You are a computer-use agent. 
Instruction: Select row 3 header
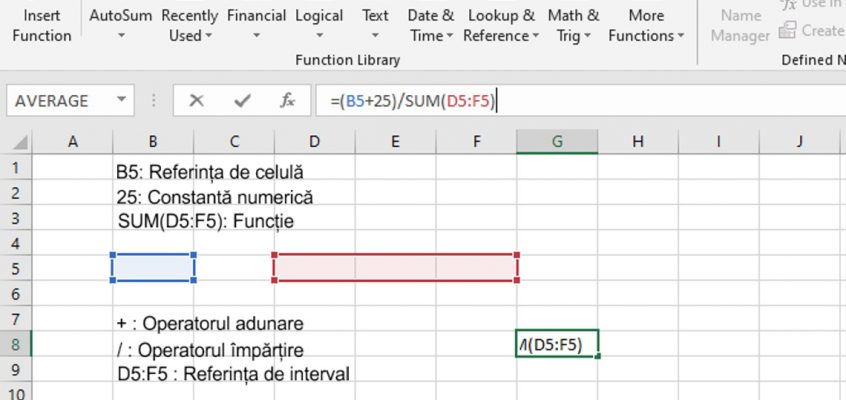[x=16, y=218]
